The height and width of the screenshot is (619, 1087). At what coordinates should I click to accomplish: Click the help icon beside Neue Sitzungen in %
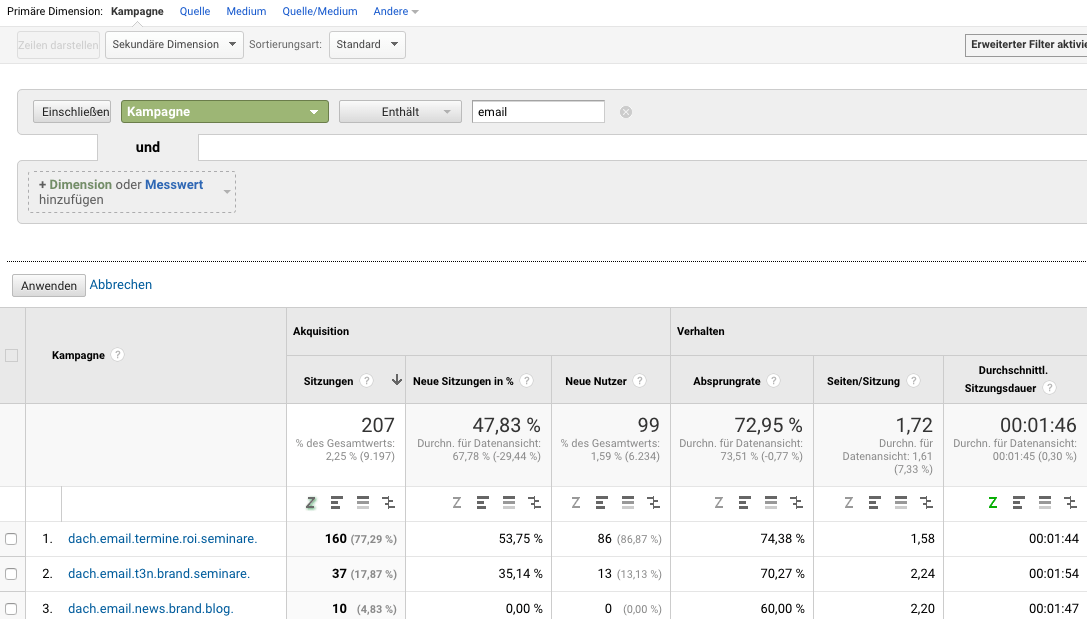point(527,381)
